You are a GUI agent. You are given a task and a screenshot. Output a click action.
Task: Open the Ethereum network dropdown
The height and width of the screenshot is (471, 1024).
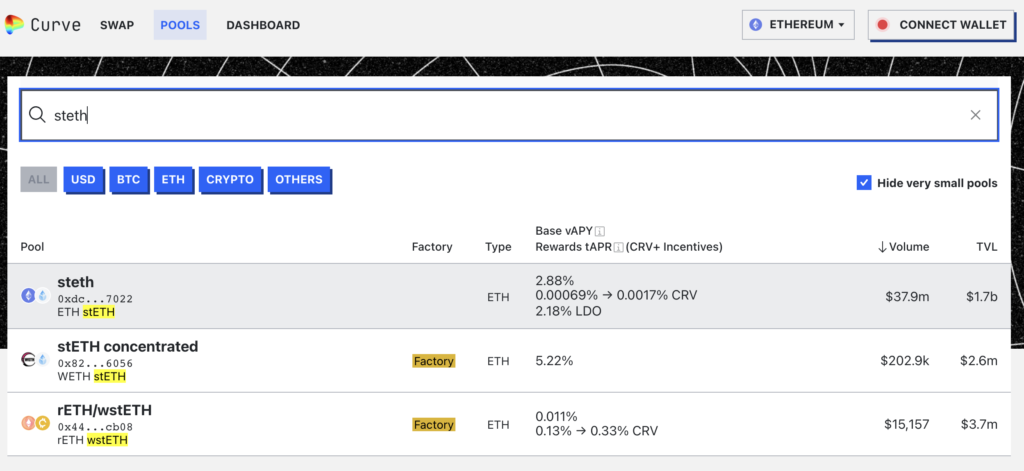pyautogui.click(x=798, y=25)
